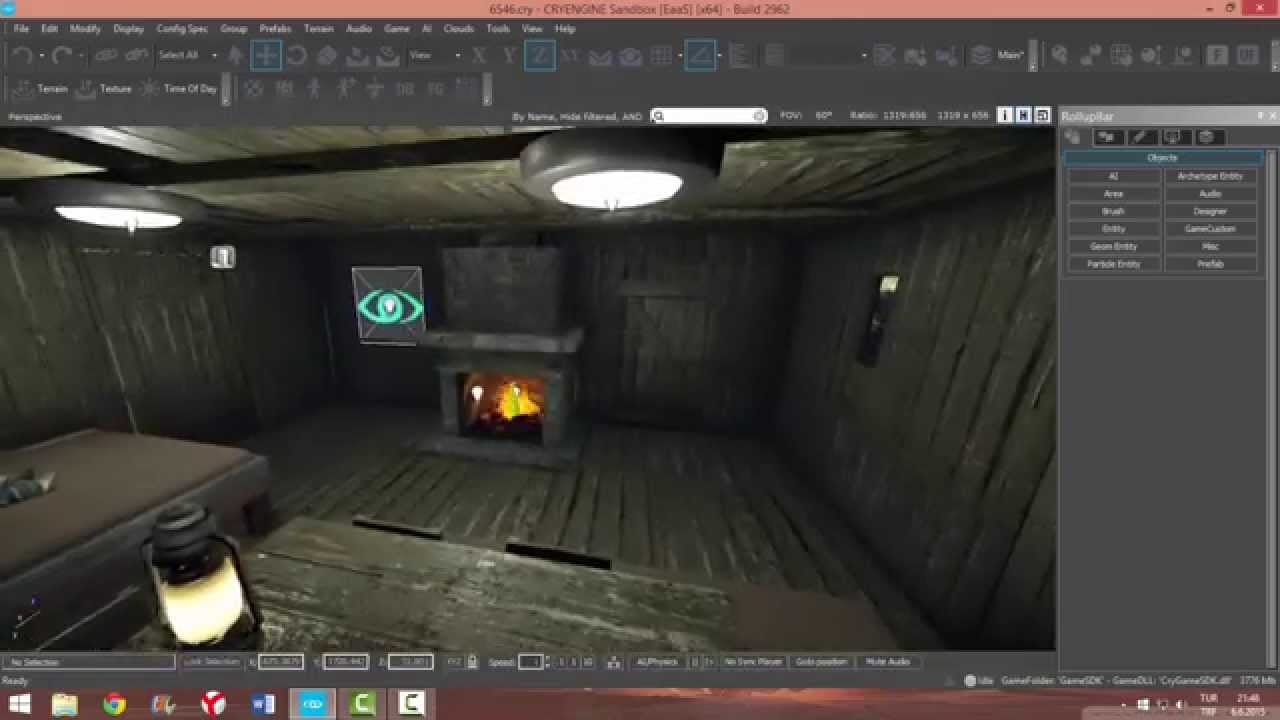Open Time Of Day editor

pyautogui.click(x=178, y=89)
